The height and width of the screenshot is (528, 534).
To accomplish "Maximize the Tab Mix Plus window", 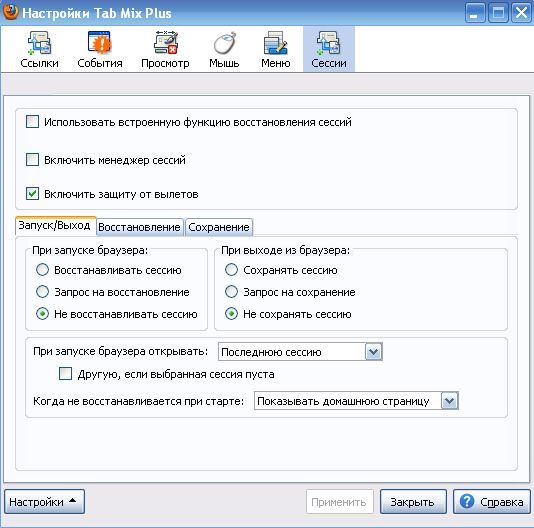I will point(498,13).
